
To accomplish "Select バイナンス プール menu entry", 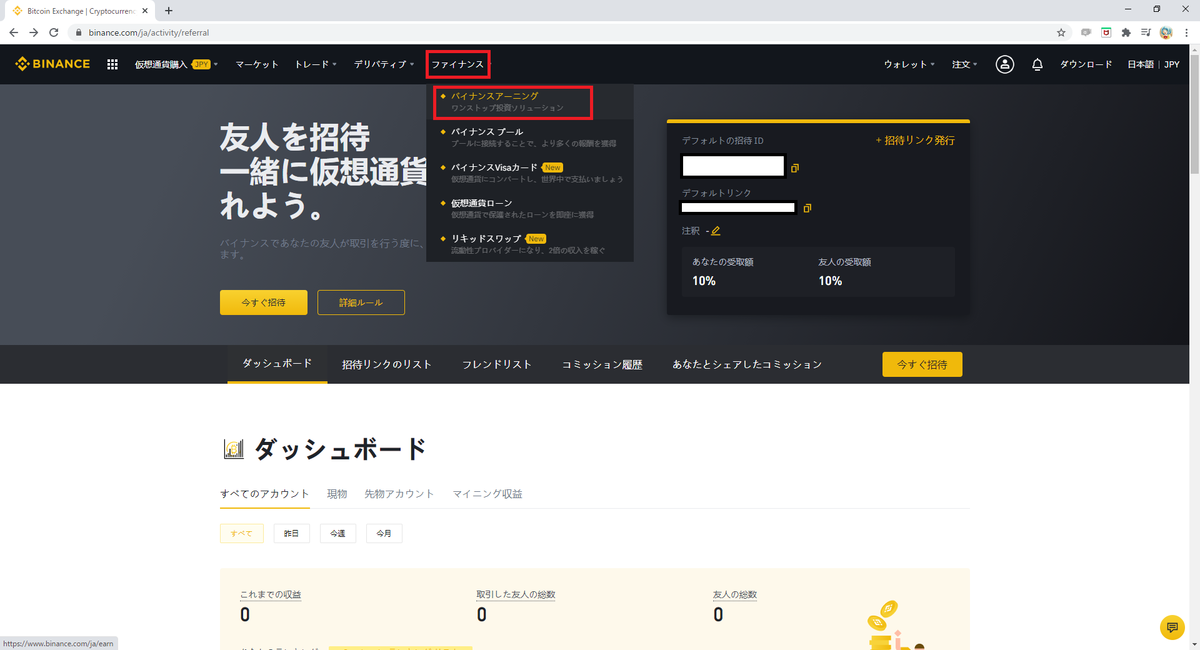I will click(530, 137).
